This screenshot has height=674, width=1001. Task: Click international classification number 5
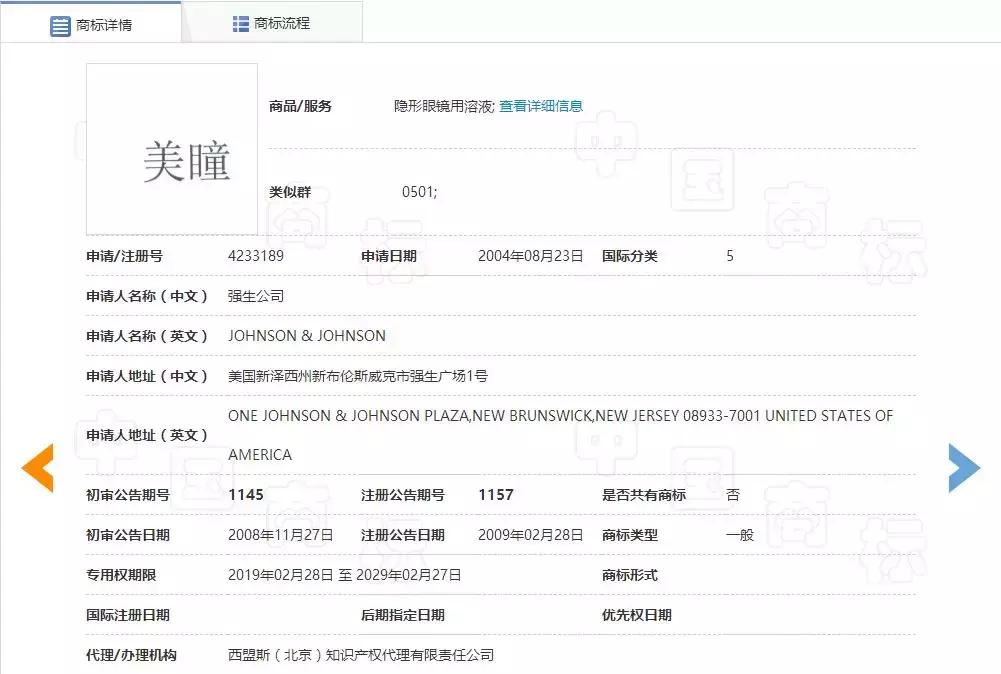[730, 256]
